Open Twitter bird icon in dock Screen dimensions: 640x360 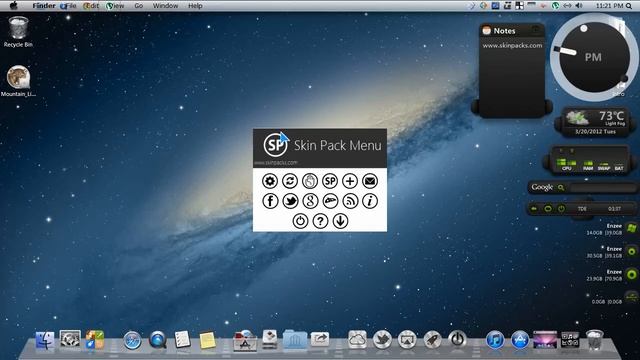[x=382, y=340]
